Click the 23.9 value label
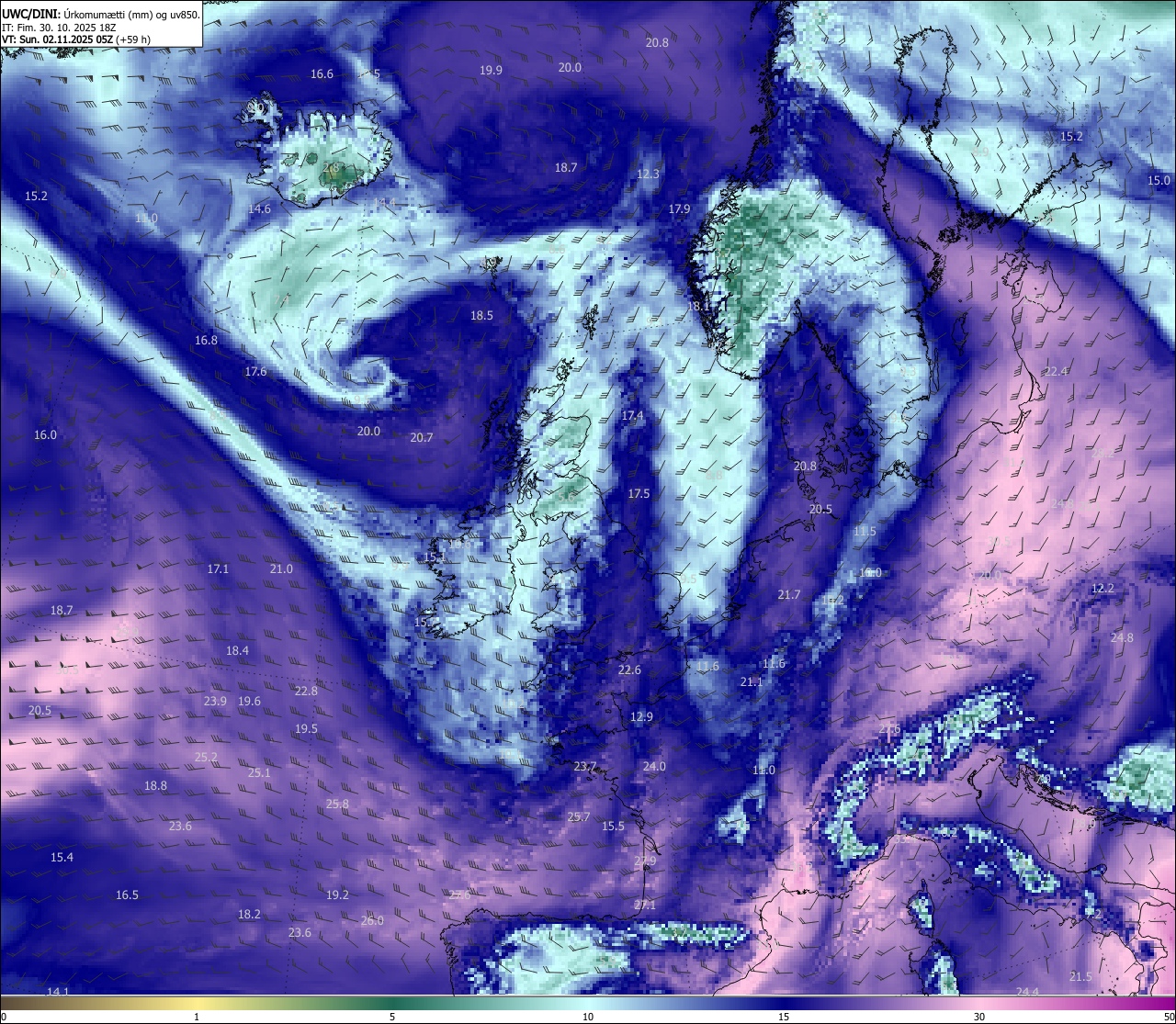Viewport: 1176px width, 1024px height. point(215,701)
